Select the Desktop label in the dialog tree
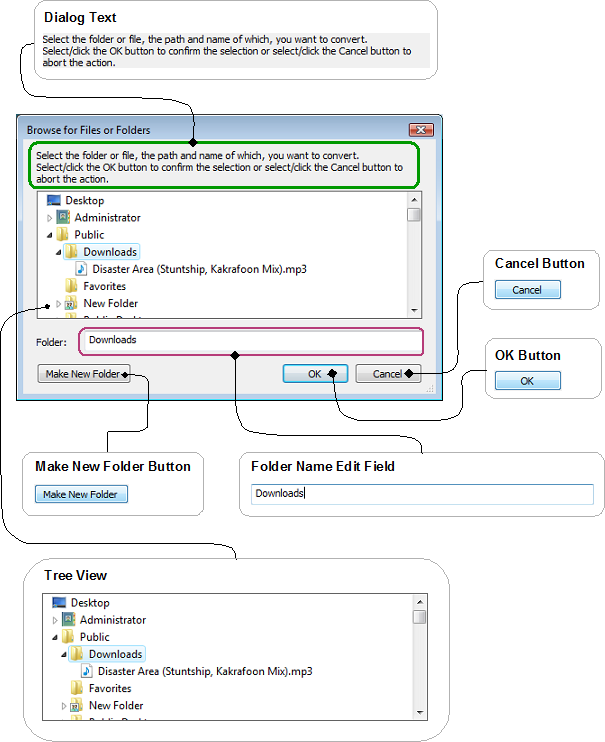This screenshot has height=742, width=605. coord(85,201)
